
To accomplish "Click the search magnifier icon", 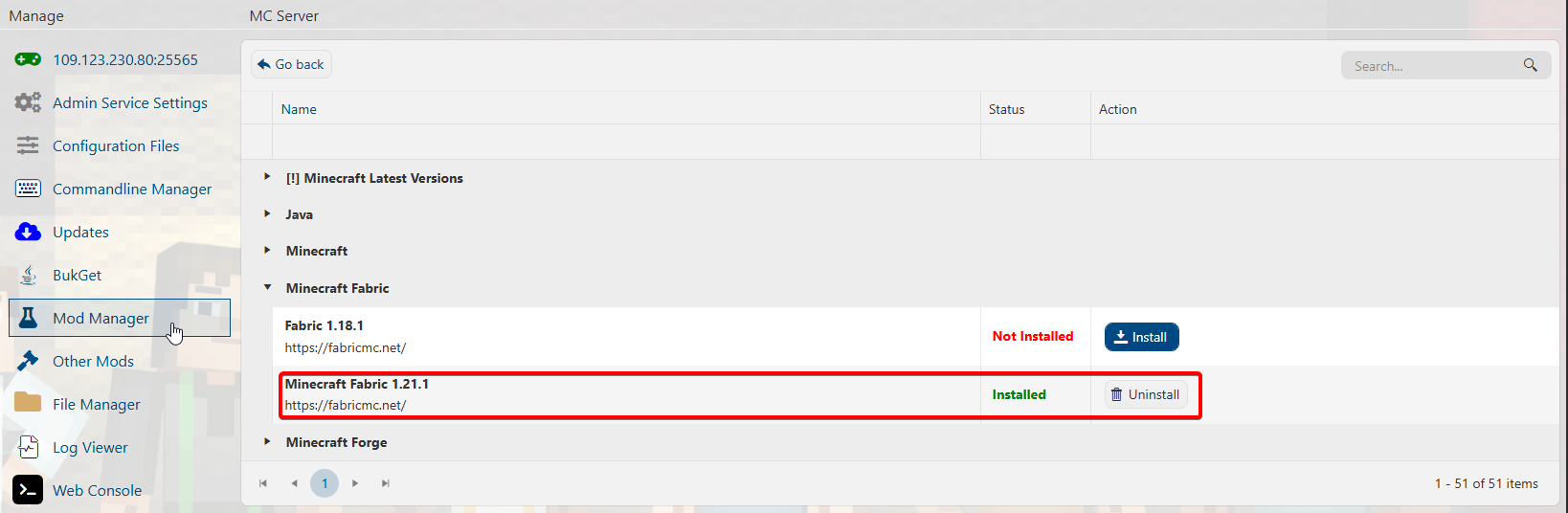I will click(x=1530, y=65).
